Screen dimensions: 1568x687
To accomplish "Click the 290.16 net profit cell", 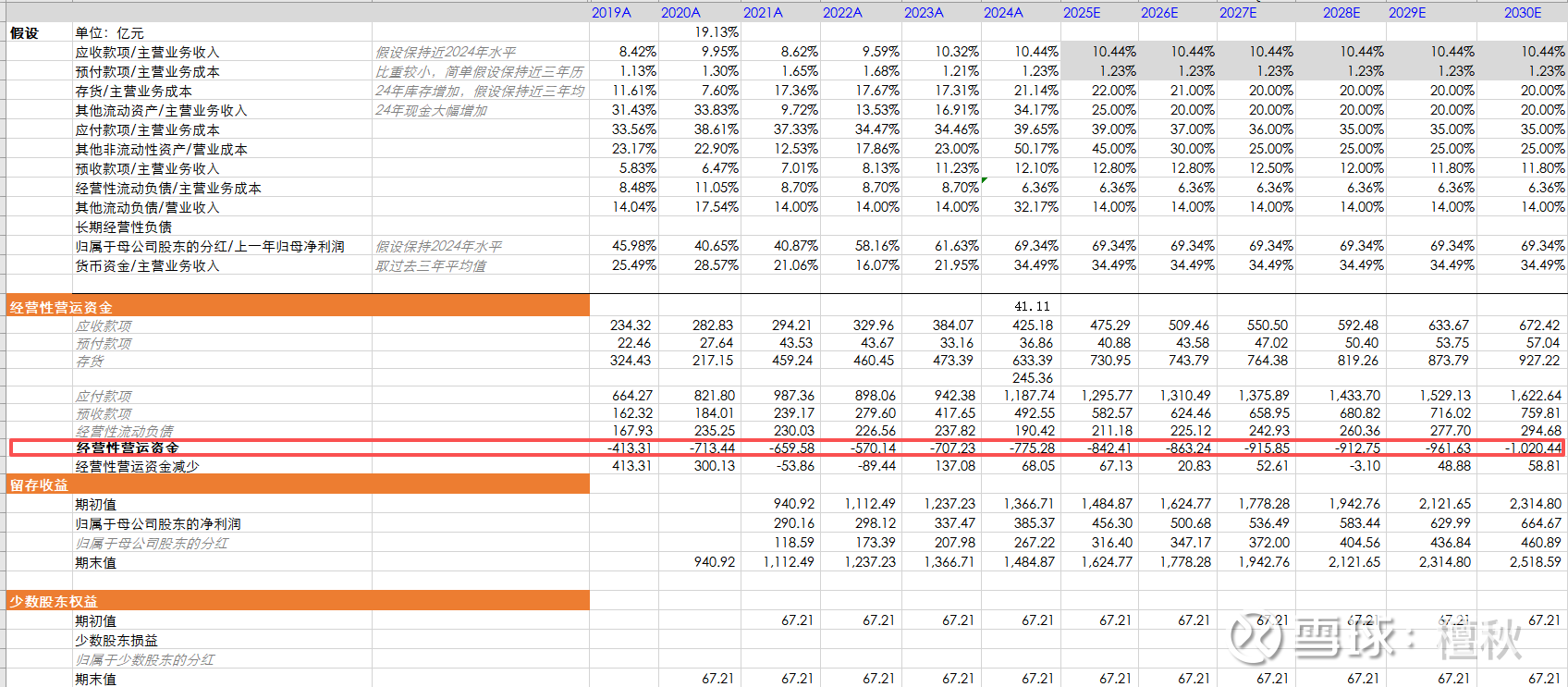I will point(794,523).
